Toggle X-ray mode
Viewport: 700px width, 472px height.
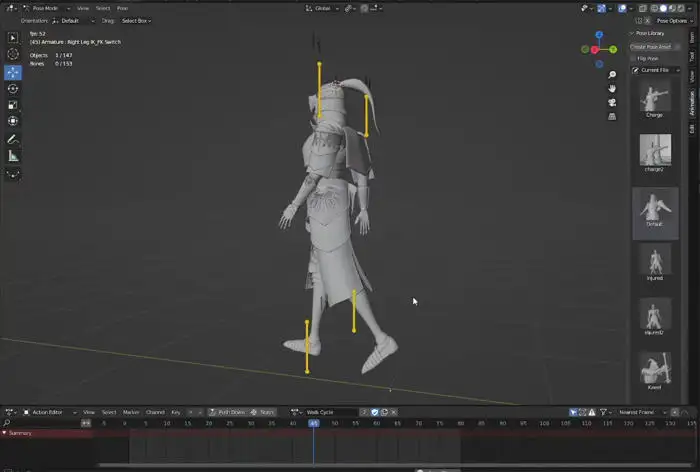[x=642, y=8]
